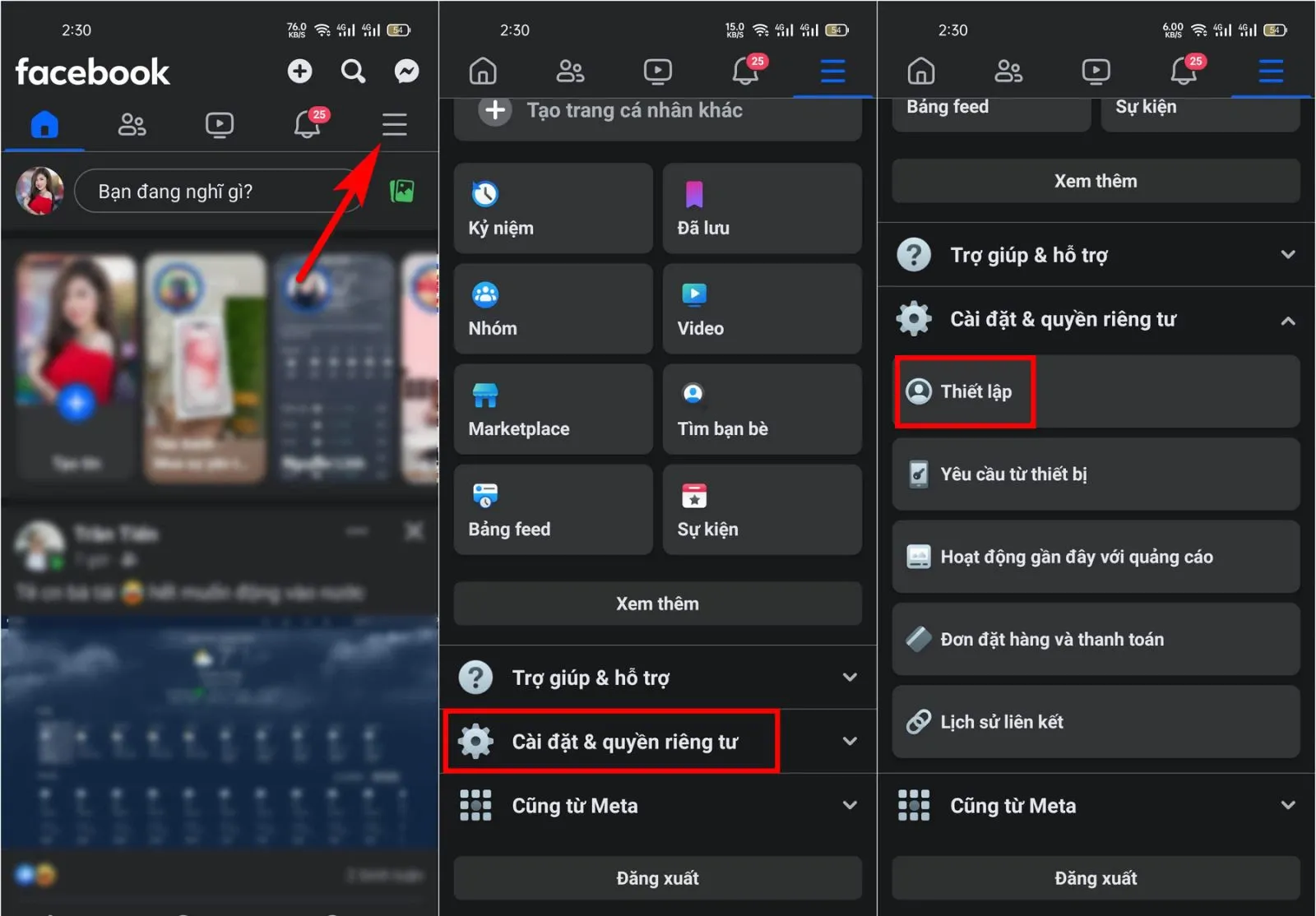Open 'Đơn đặt hàng và thanh toán'
Viewport: 1316px width, 916px height.
[x=1096, y=640]
